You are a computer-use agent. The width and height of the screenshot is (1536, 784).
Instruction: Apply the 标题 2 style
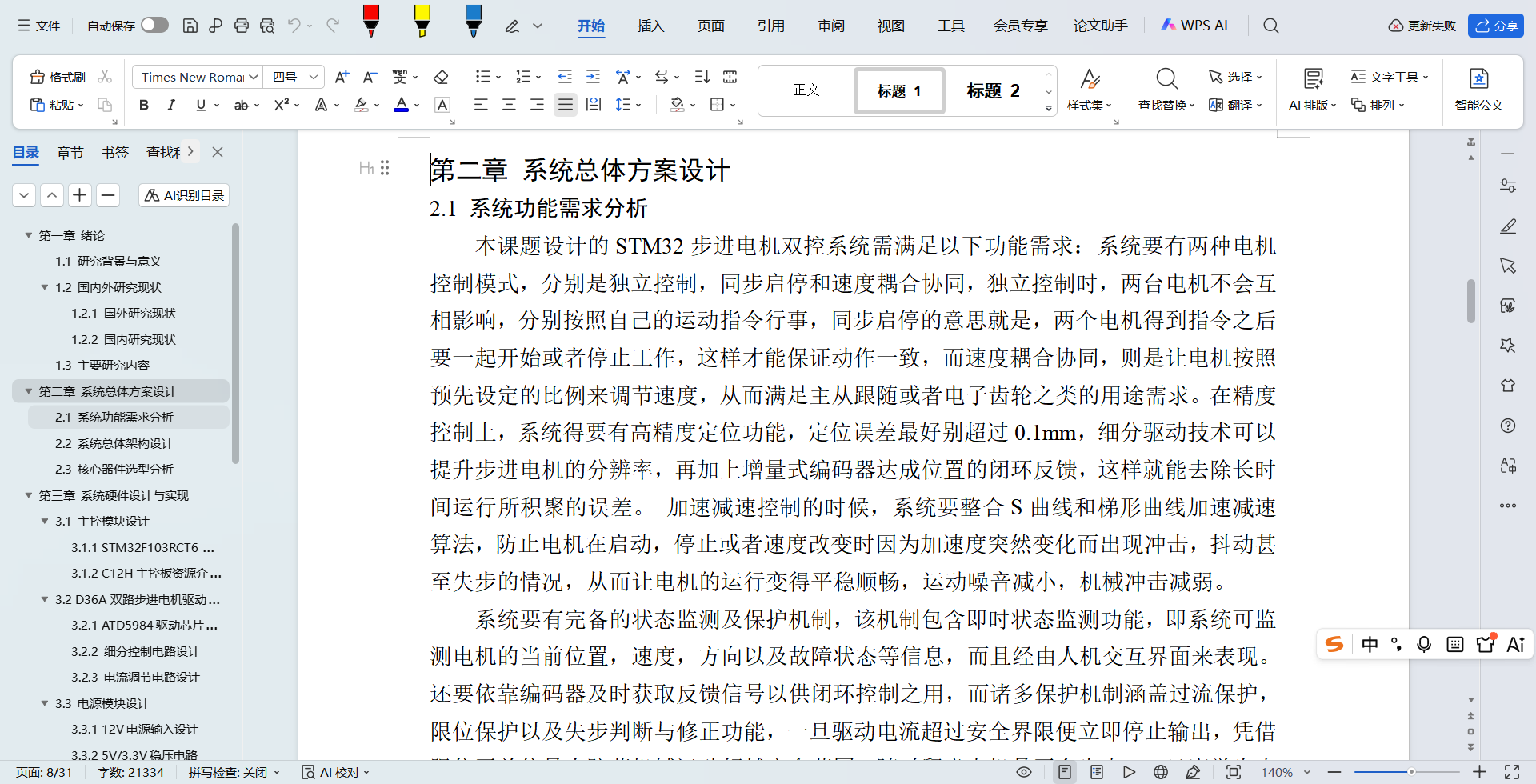tap(993, 90)
